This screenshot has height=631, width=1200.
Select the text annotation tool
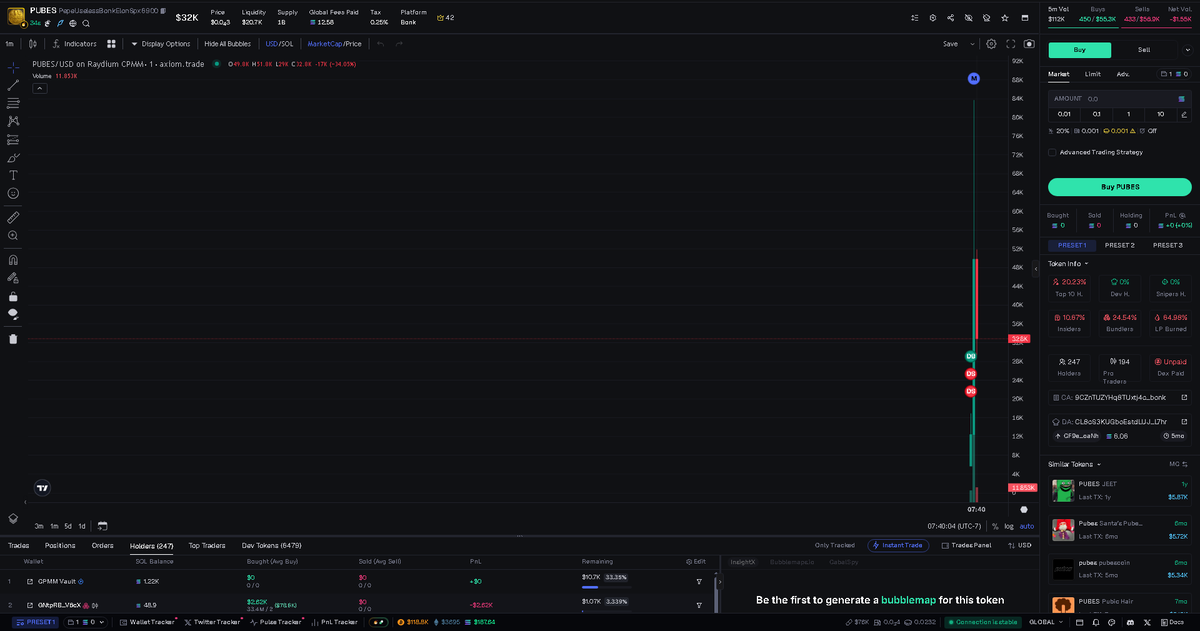(x=13, y=175)
